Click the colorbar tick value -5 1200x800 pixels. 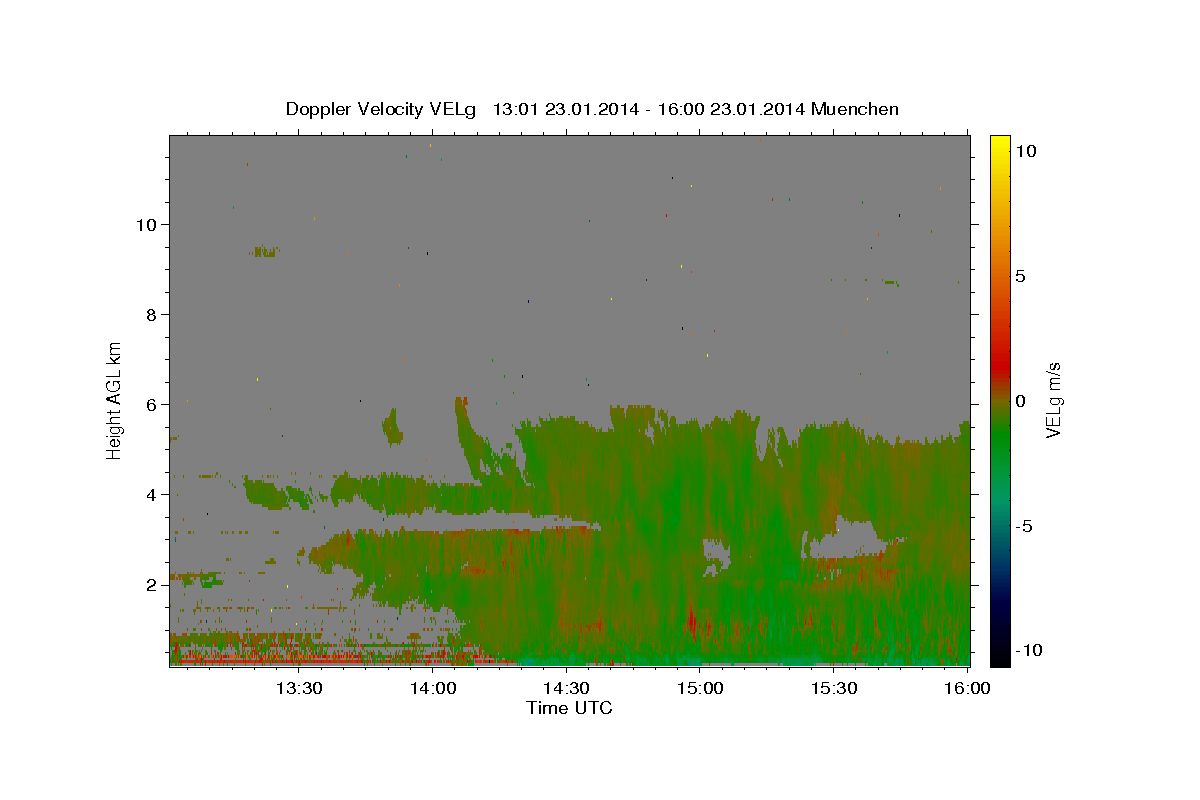tap(1023, 526)
